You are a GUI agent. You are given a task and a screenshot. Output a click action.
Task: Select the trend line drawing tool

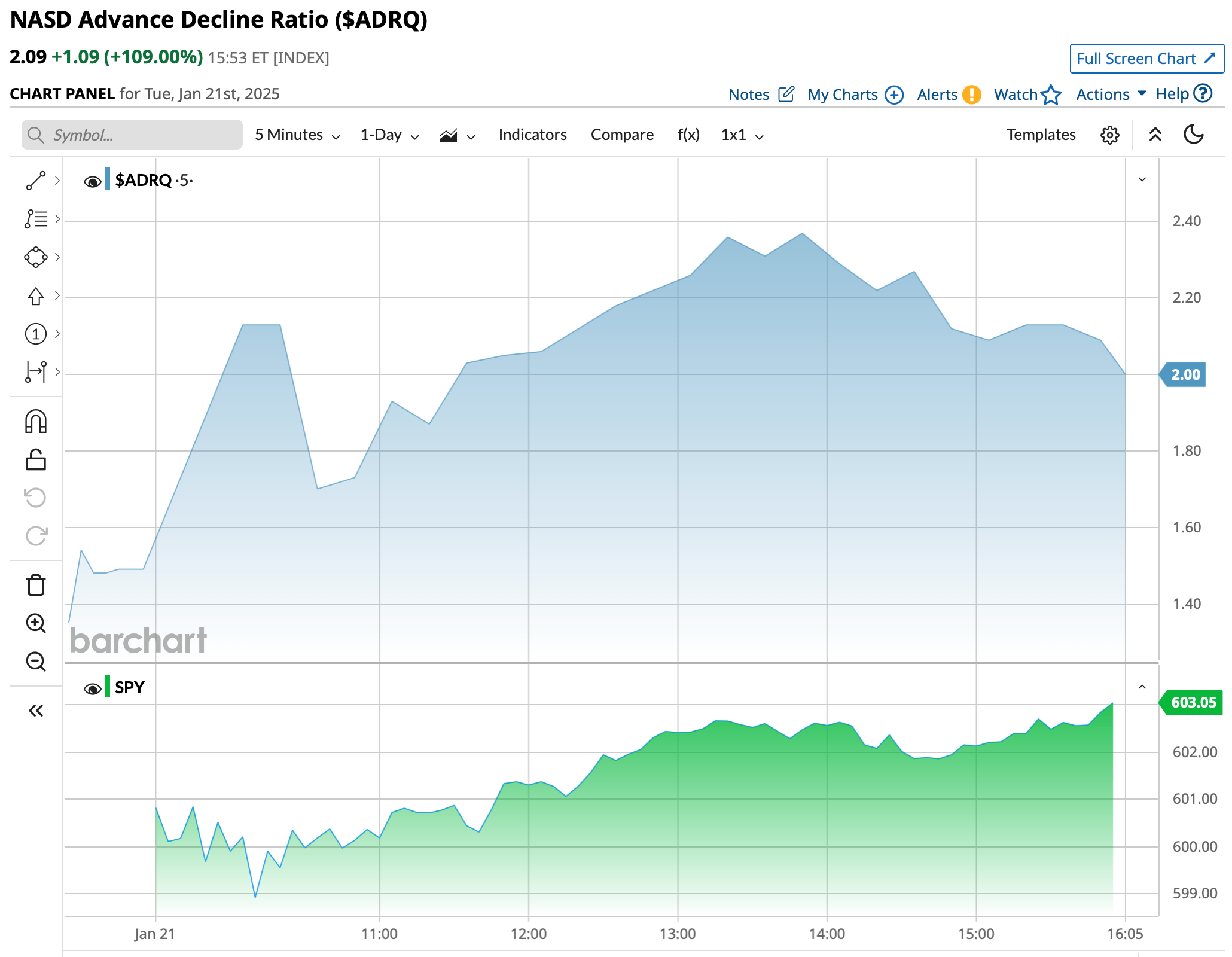pyautogui.click(x=36, y=181)
